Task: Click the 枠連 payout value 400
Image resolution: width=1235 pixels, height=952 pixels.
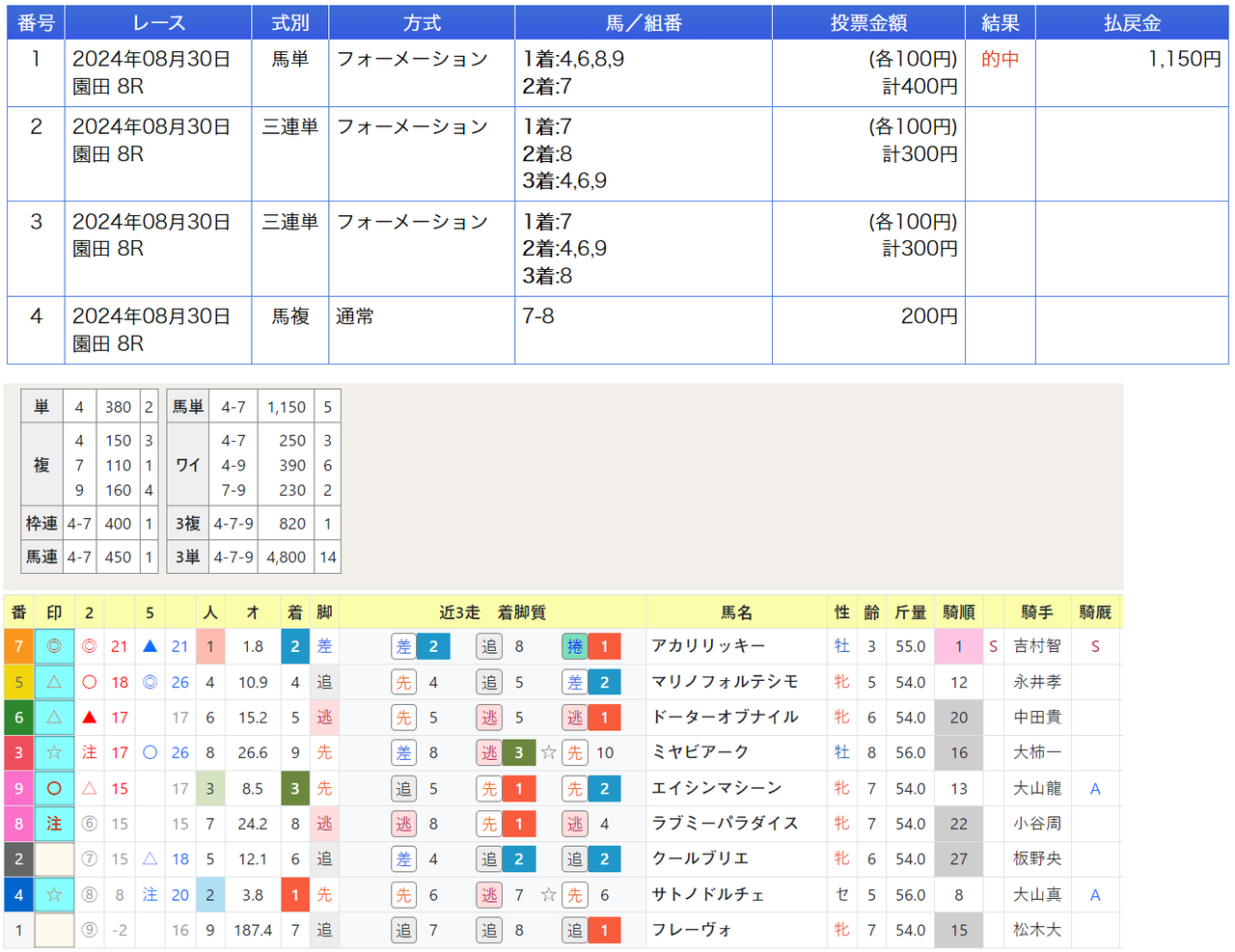Action: [x=119, y=524]
